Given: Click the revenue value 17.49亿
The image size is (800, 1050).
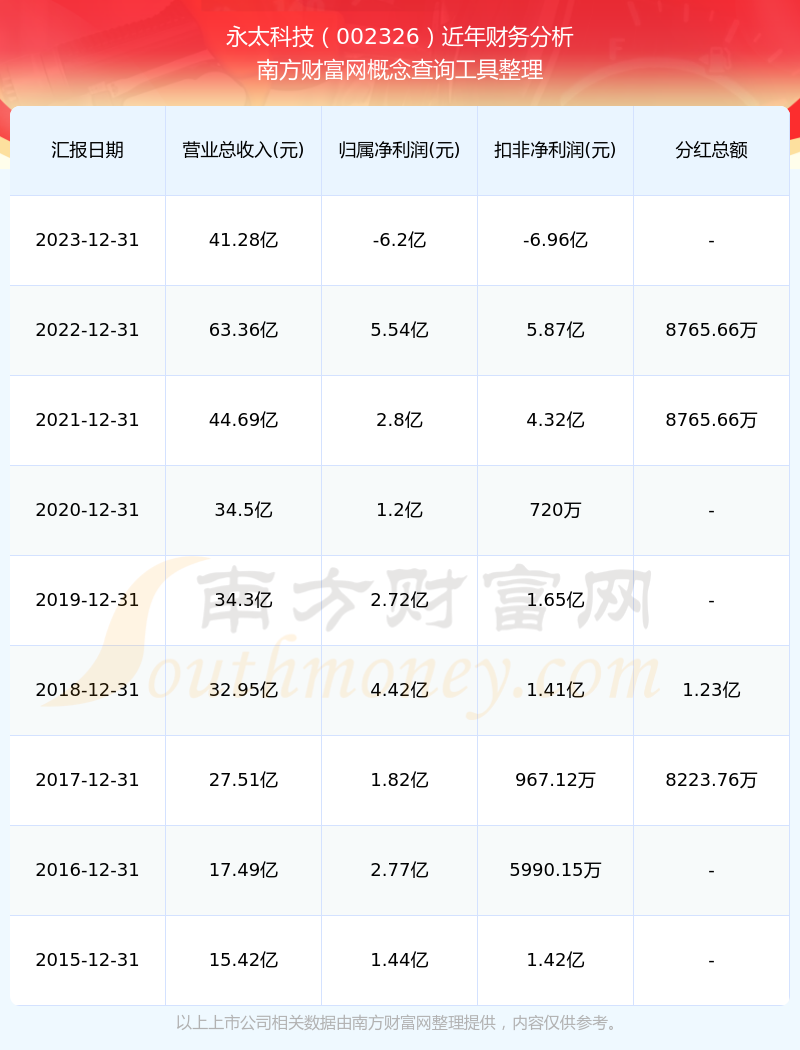Looking at the screenshot, I should [244, 871].
